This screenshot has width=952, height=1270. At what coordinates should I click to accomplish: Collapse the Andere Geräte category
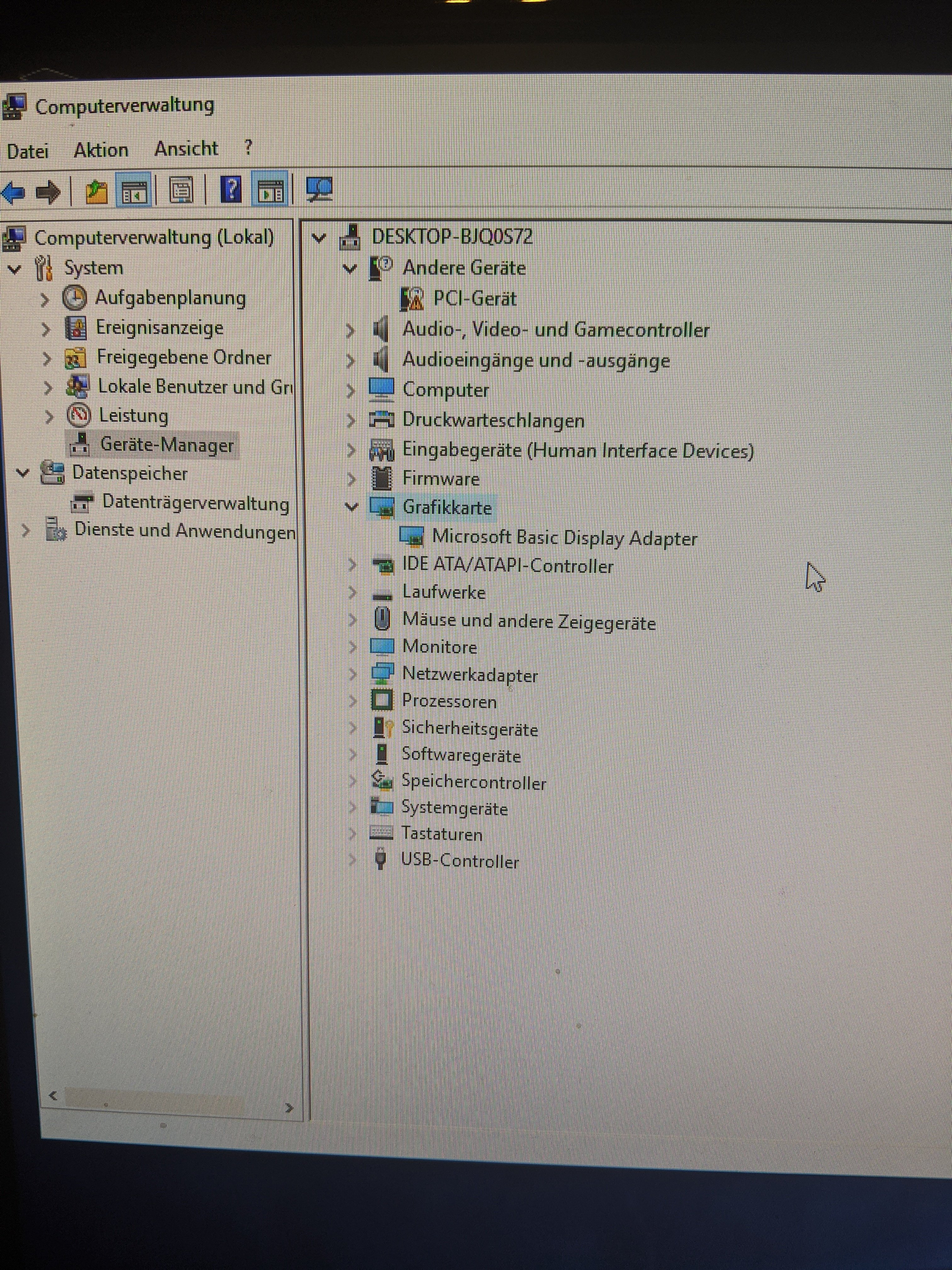349,268
